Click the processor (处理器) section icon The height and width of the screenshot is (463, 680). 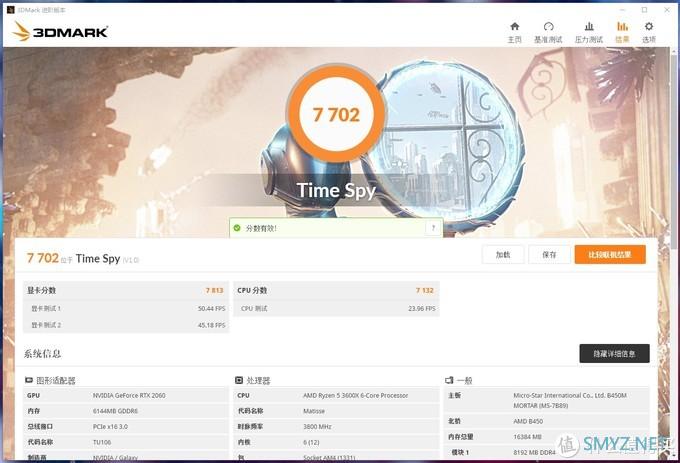pyautogui.click(x=239, y=380)
